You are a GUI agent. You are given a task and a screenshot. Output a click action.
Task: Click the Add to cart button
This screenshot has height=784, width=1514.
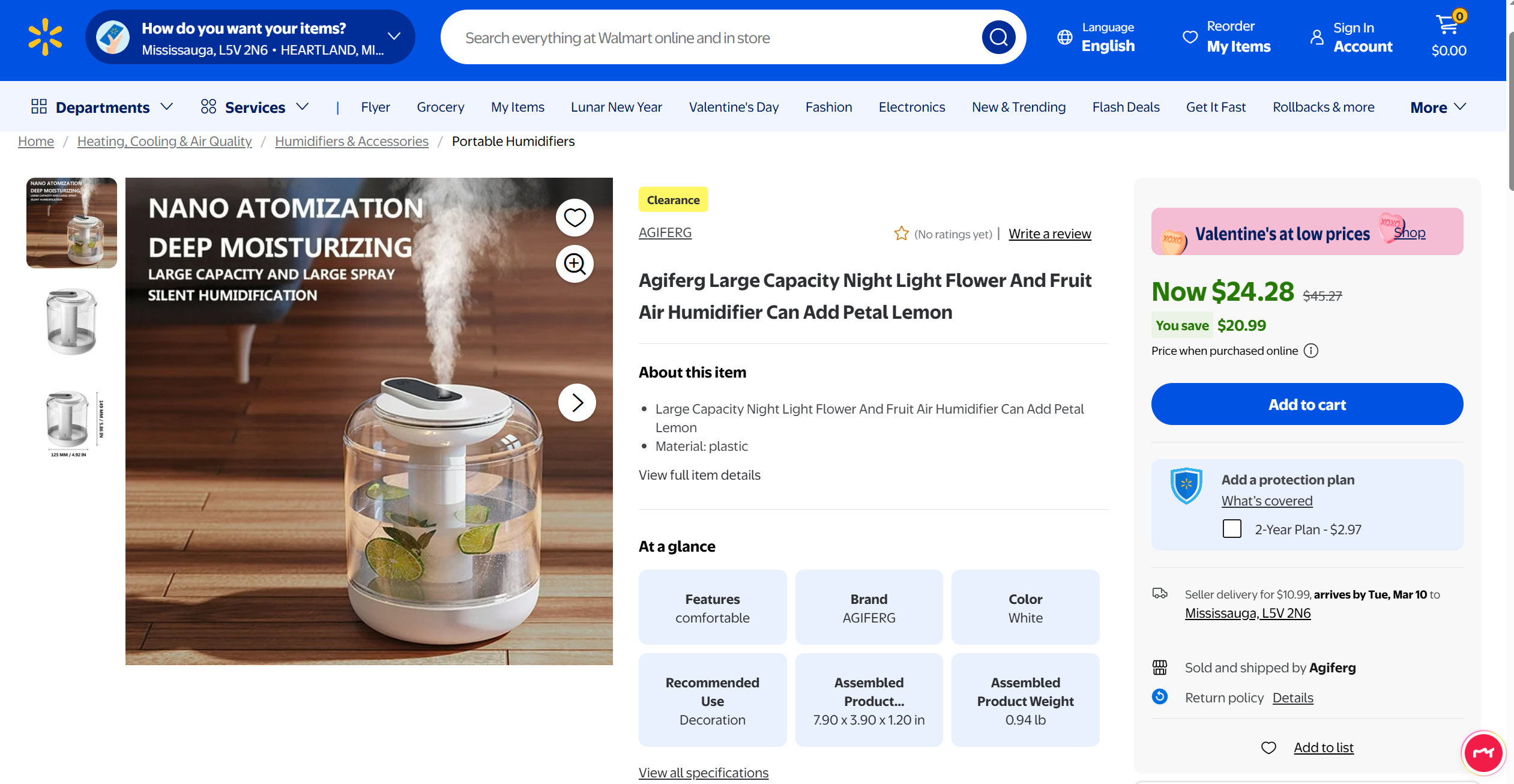tap(1307, 404)
